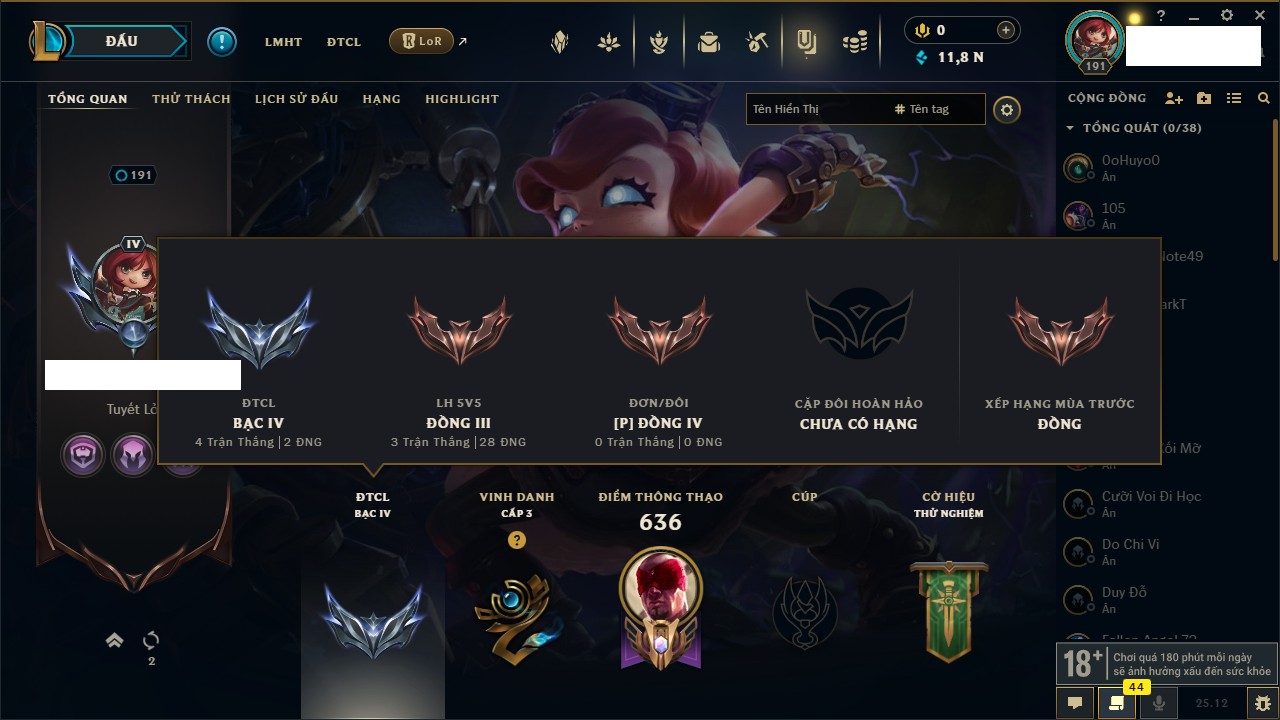Switch to the THỬ THÁCH tab
Image resolution: width=1280 pixels, height=720 pixels.
tap(191, 99)
